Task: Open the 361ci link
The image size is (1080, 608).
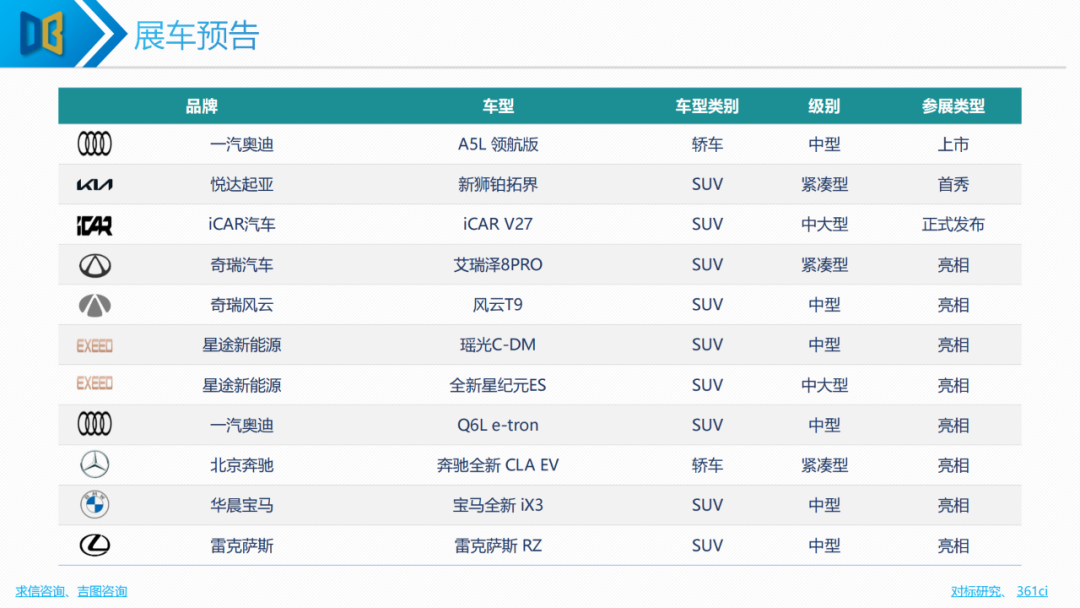Action: (x=1032, y=591)
